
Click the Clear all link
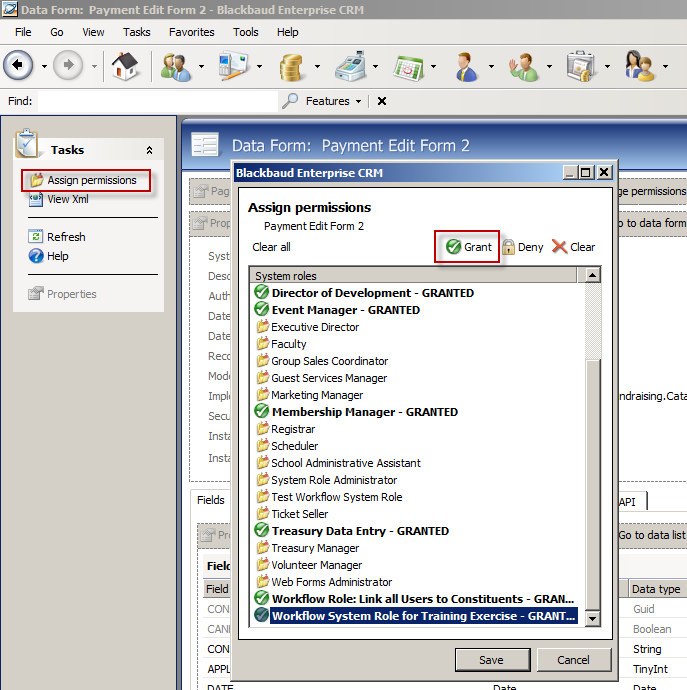pyautogui.click(x=271, y=247)
